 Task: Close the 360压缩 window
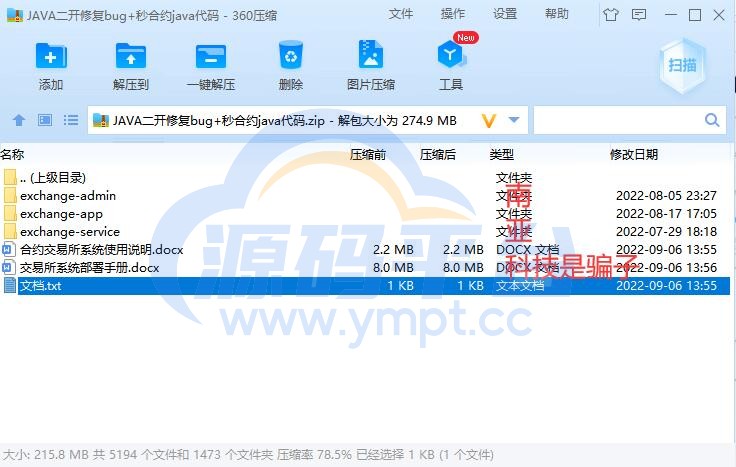(x=719, y=15)
